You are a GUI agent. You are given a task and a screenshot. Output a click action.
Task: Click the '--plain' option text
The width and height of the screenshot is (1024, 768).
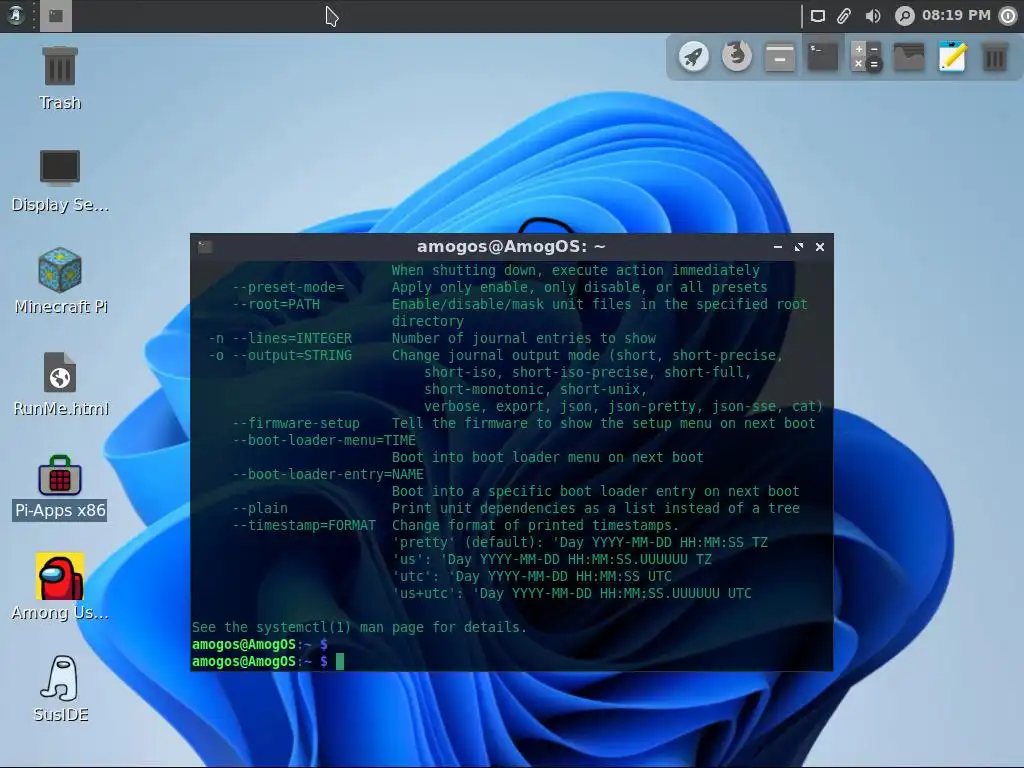(x=260, y=508)
